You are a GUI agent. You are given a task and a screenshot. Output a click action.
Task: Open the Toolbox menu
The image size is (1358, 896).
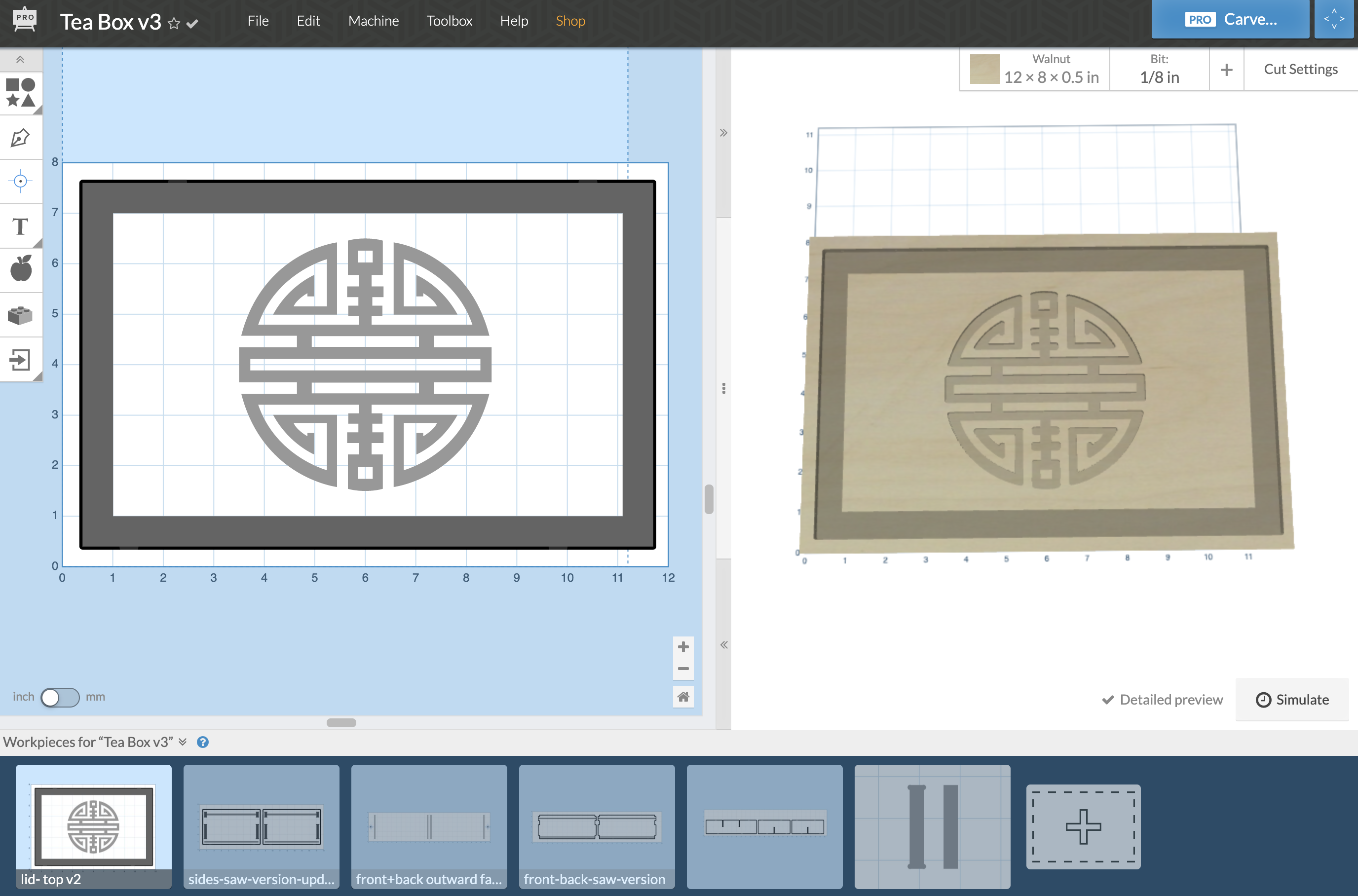[448, 20]
